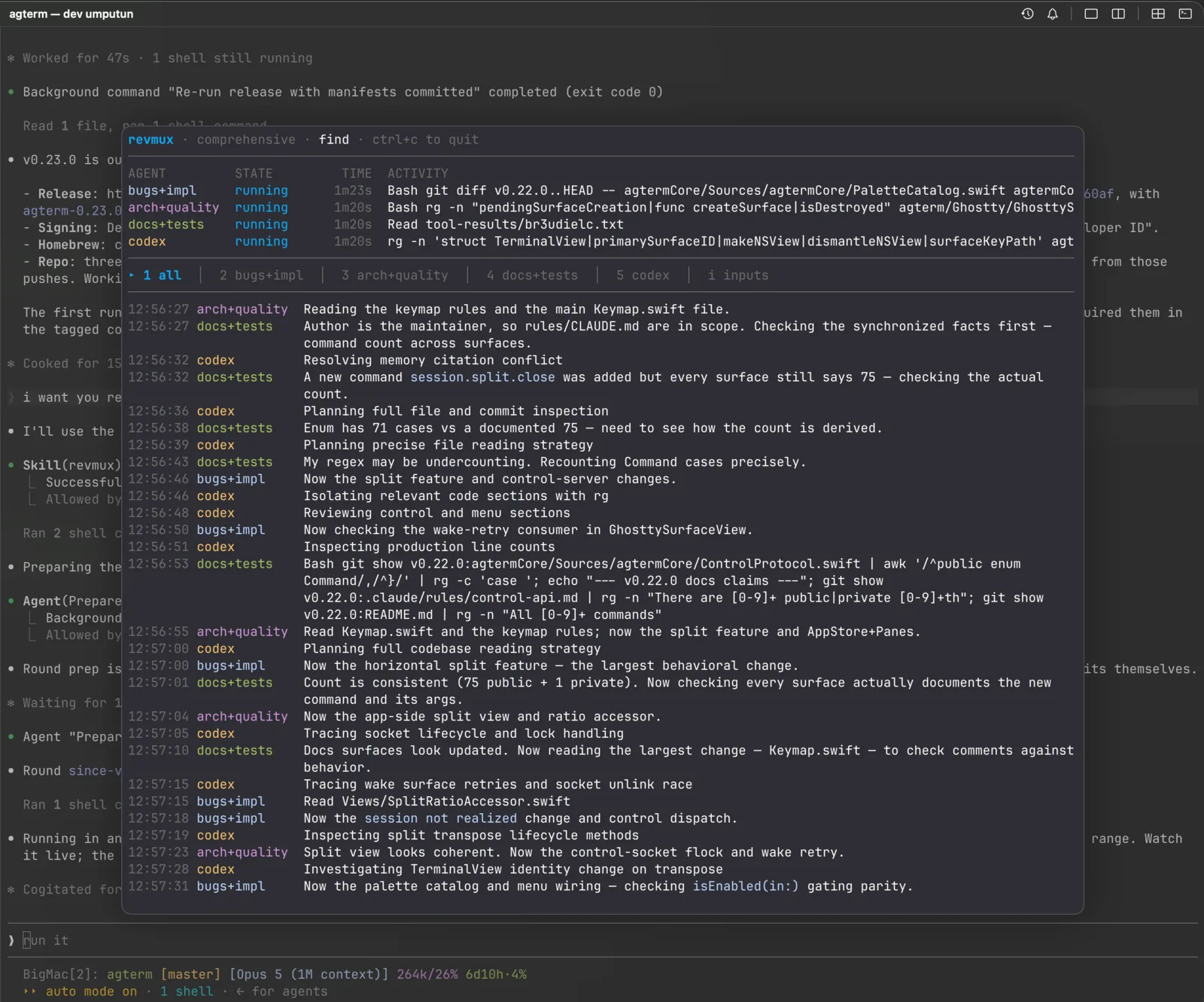Click '[Opus 5 (1M context)]' model label
This screenshot has height=1002, width=1204.
(x=309, y=974)
